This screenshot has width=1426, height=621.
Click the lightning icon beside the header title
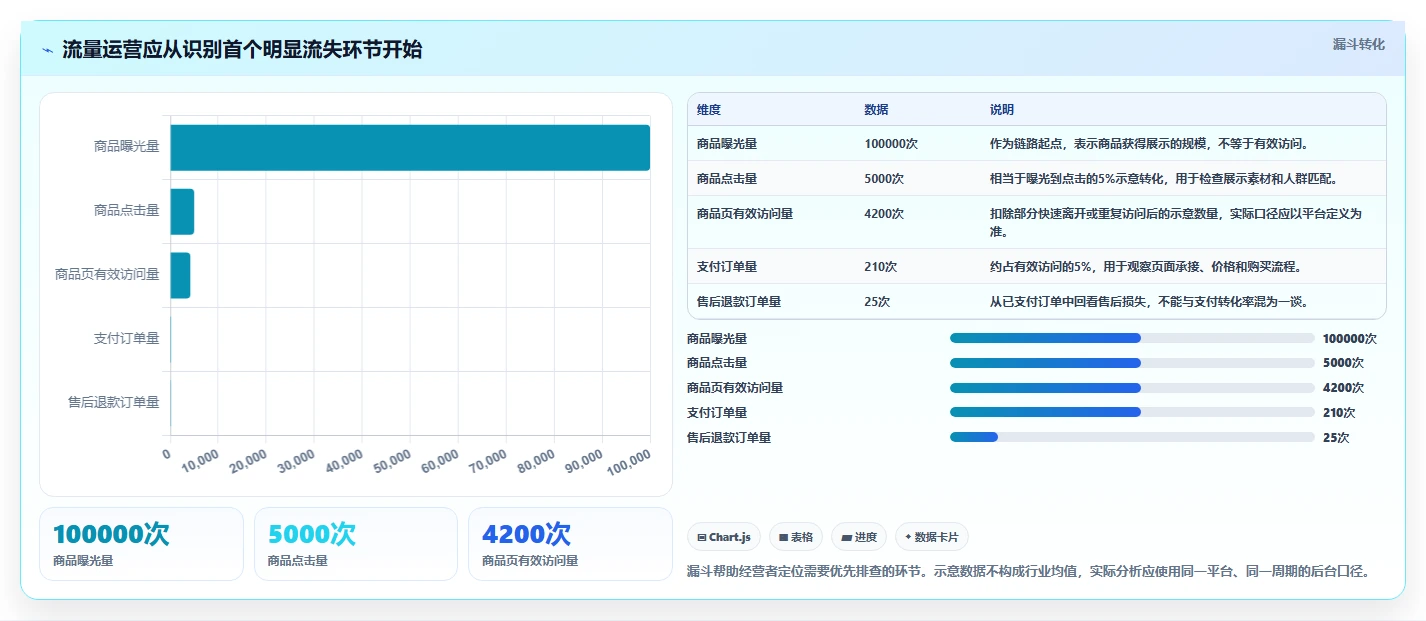point(47,50)
